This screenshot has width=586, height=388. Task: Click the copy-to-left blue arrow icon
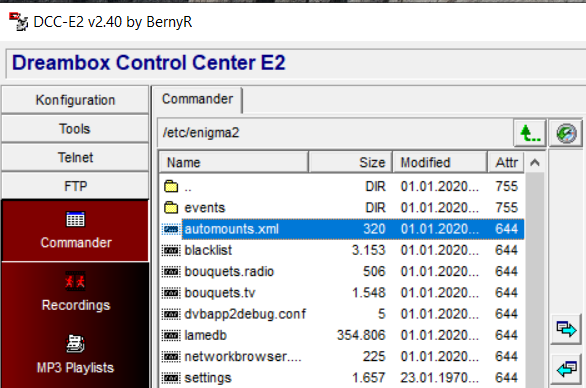pyautogui.click(x=566, y=369)
